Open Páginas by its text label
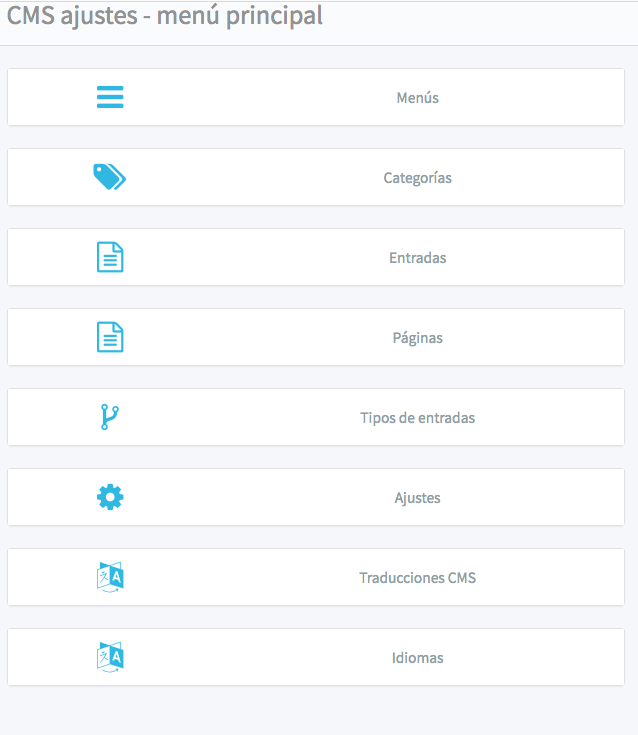Viewport: 638px width, 735px height. (418, 338)
